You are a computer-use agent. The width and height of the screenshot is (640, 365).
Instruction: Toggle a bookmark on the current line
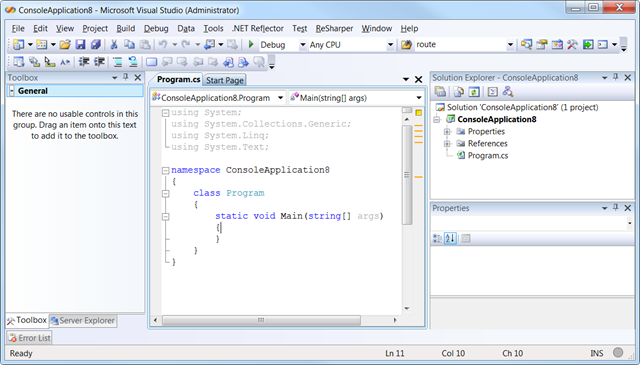coord(151,62)
